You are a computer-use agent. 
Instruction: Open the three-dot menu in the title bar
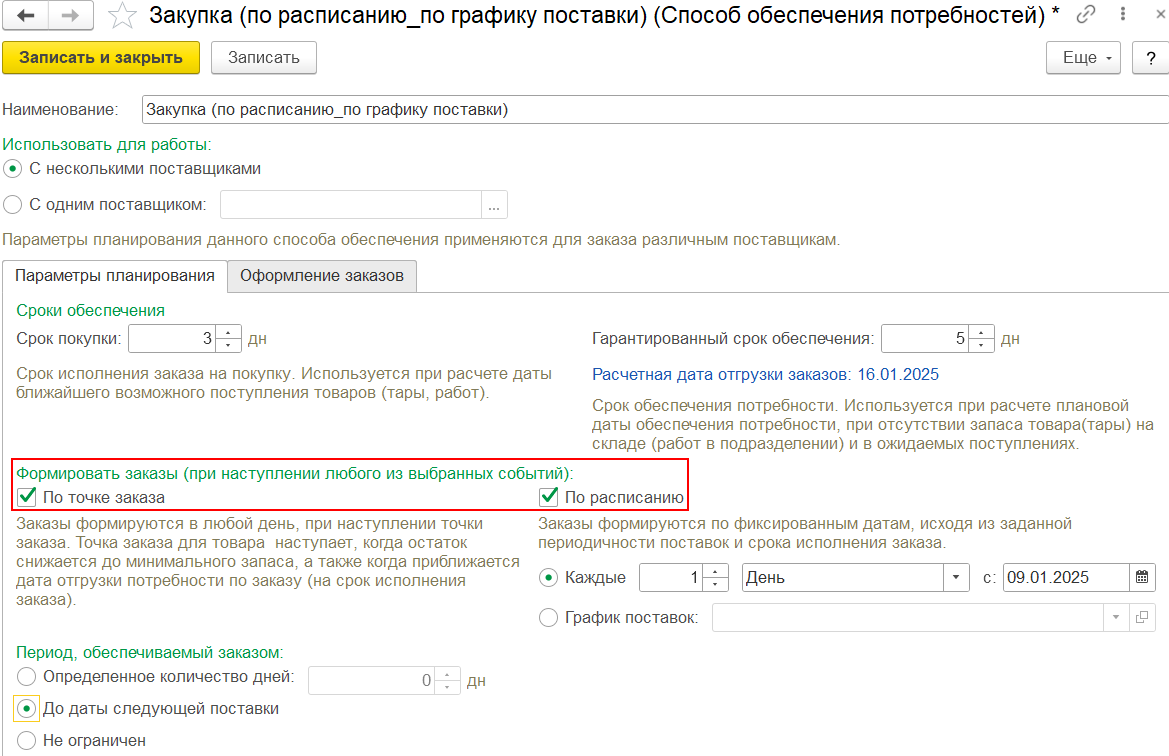1123,14
